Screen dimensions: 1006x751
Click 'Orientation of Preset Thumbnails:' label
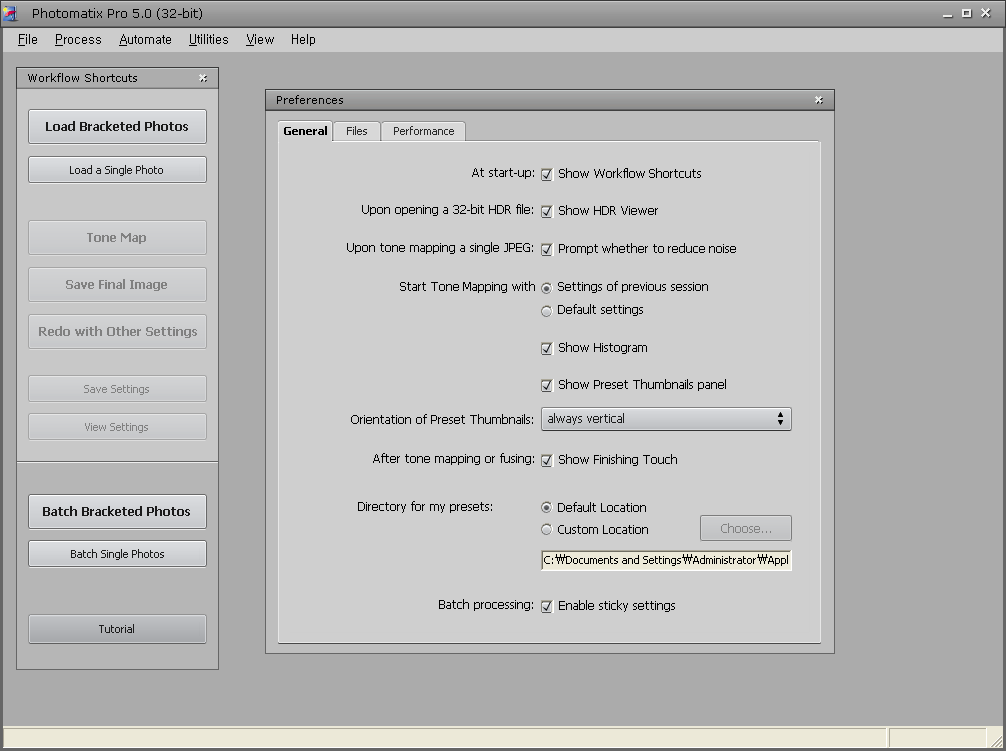pos(442,419)
